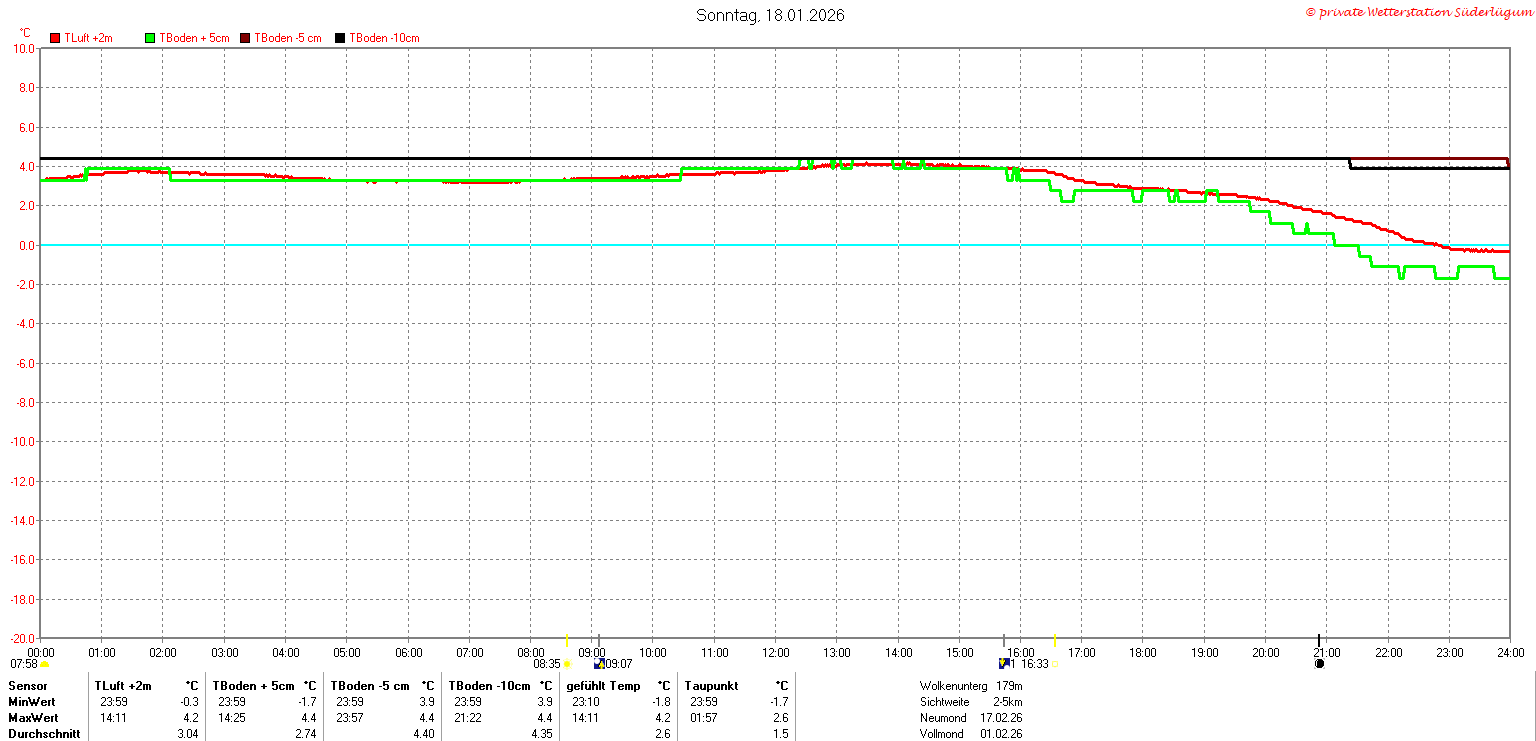Screen dimensions: 1536x741
Task: Click the pale sunset dot after 16:33
Action: pyautogui.click(x=1054, y=664)
